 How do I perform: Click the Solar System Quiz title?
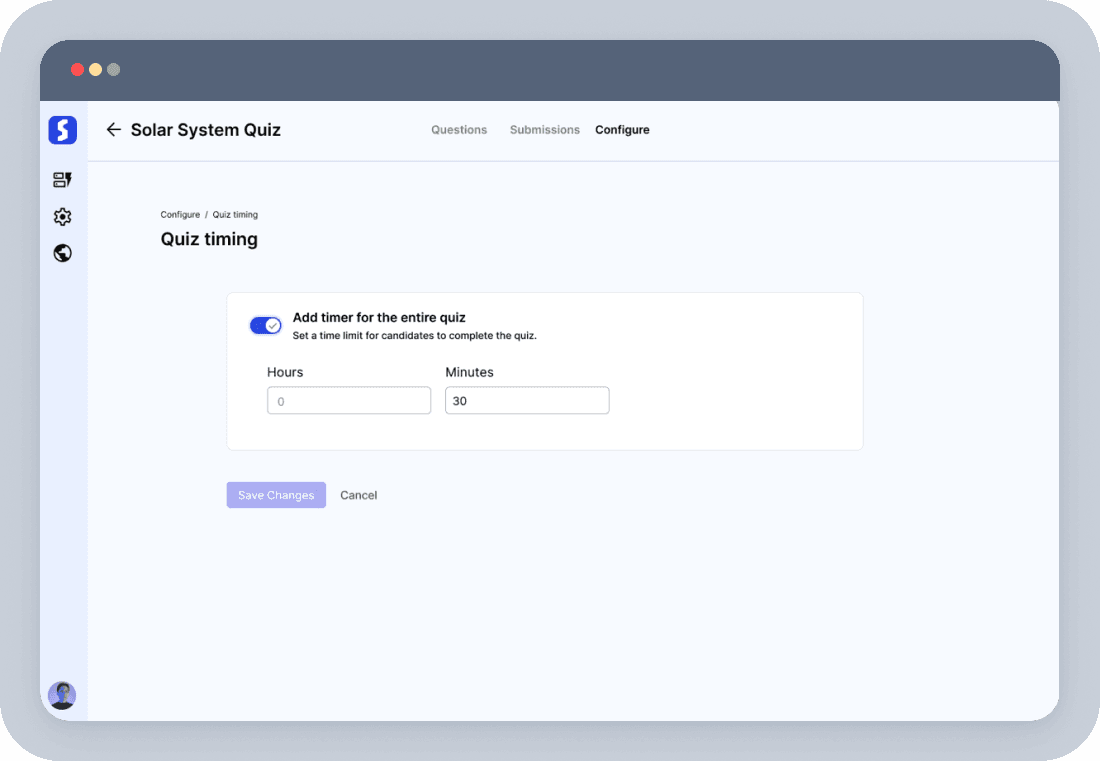click(x=206, y=130)
